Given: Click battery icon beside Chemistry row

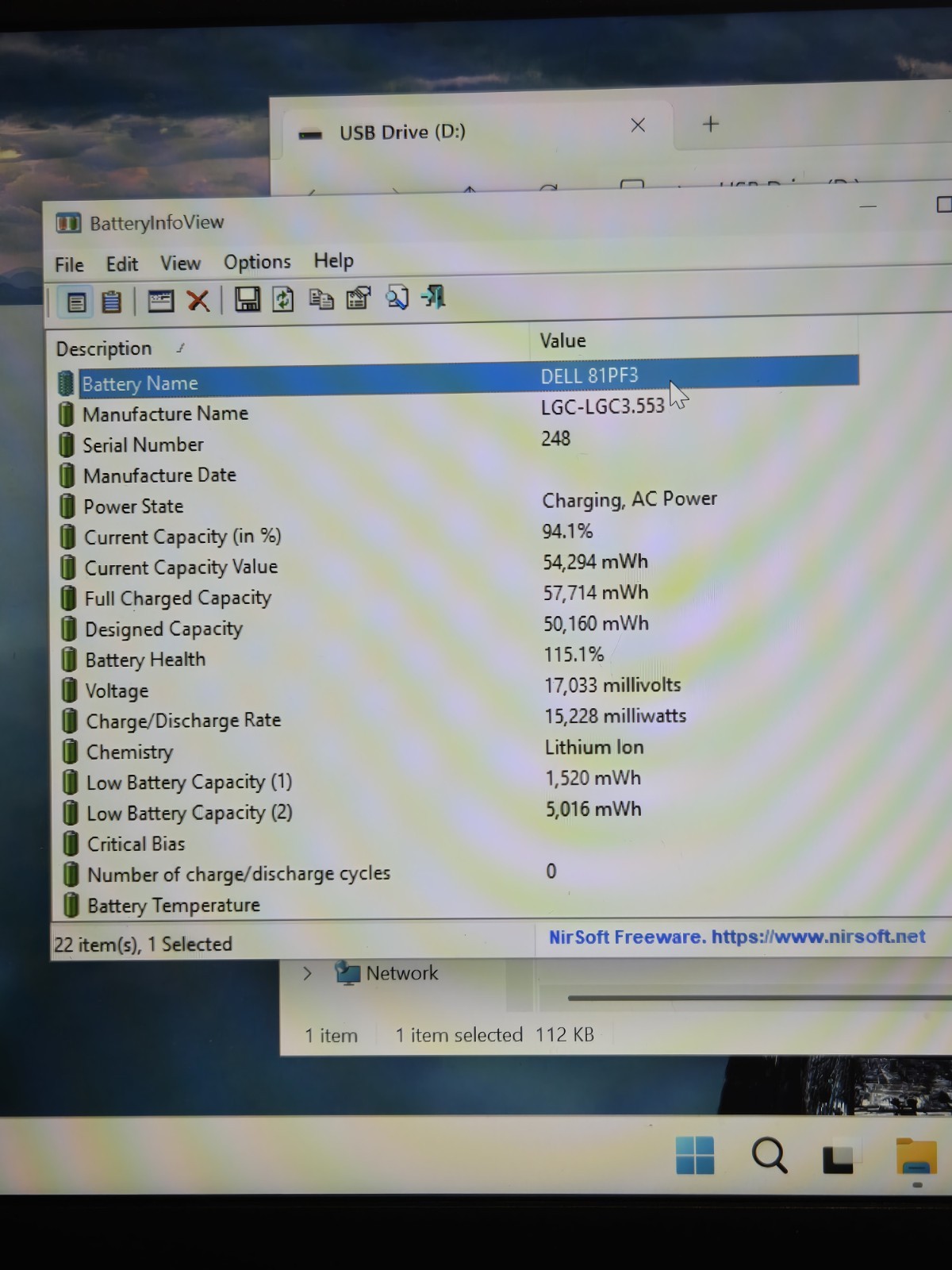Looking at the screenshot, I should point(71,752).
